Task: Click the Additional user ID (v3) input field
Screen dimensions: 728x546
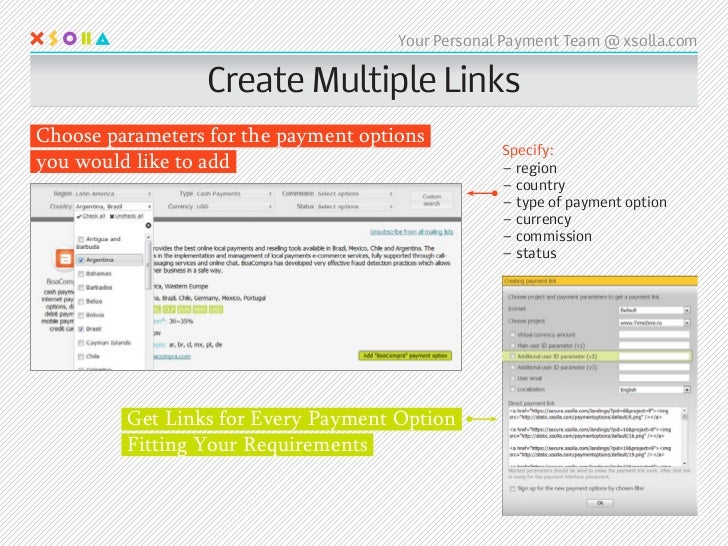Action: pos(655,367)
